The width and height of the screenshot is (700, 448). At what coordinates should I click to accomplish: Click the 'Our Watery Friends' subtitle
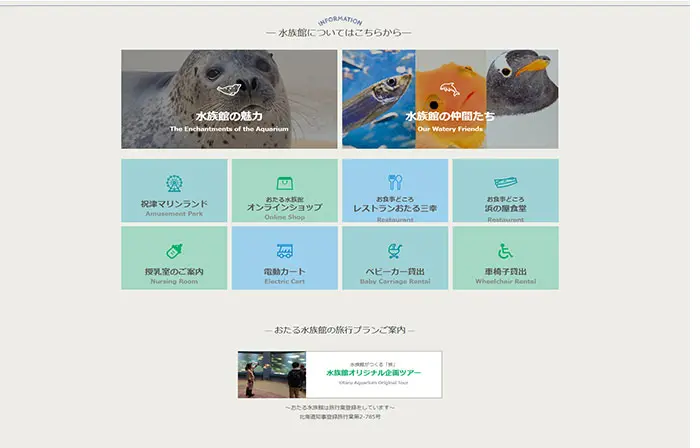tap(450, 129)
